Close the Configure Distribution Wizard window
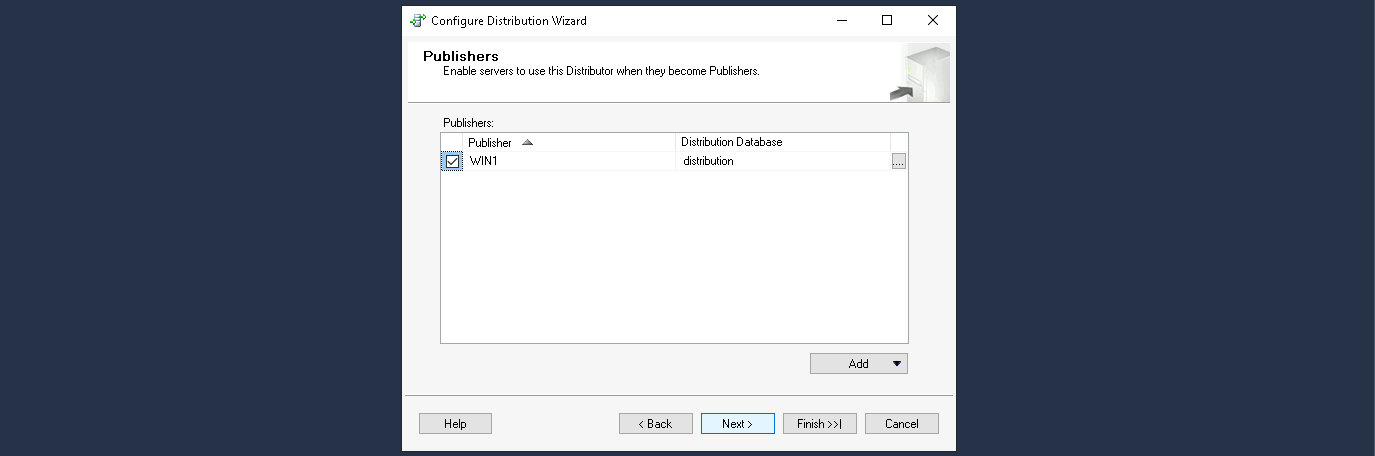The width and height of the screenshot is (1375, 456). point(932,20)
